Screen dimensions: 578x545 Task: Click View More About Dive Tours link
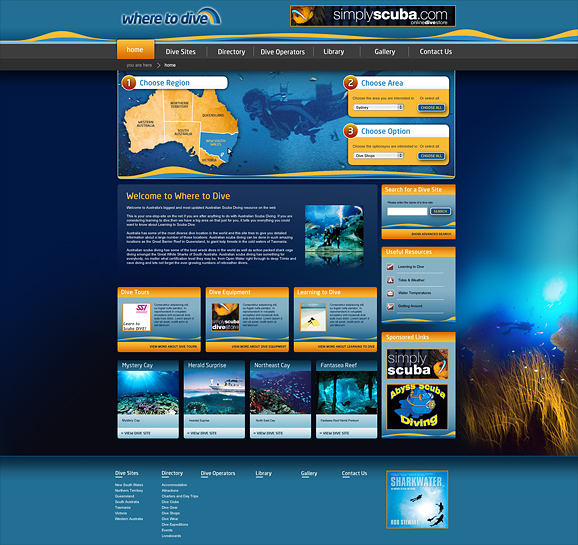pos(173,347)
